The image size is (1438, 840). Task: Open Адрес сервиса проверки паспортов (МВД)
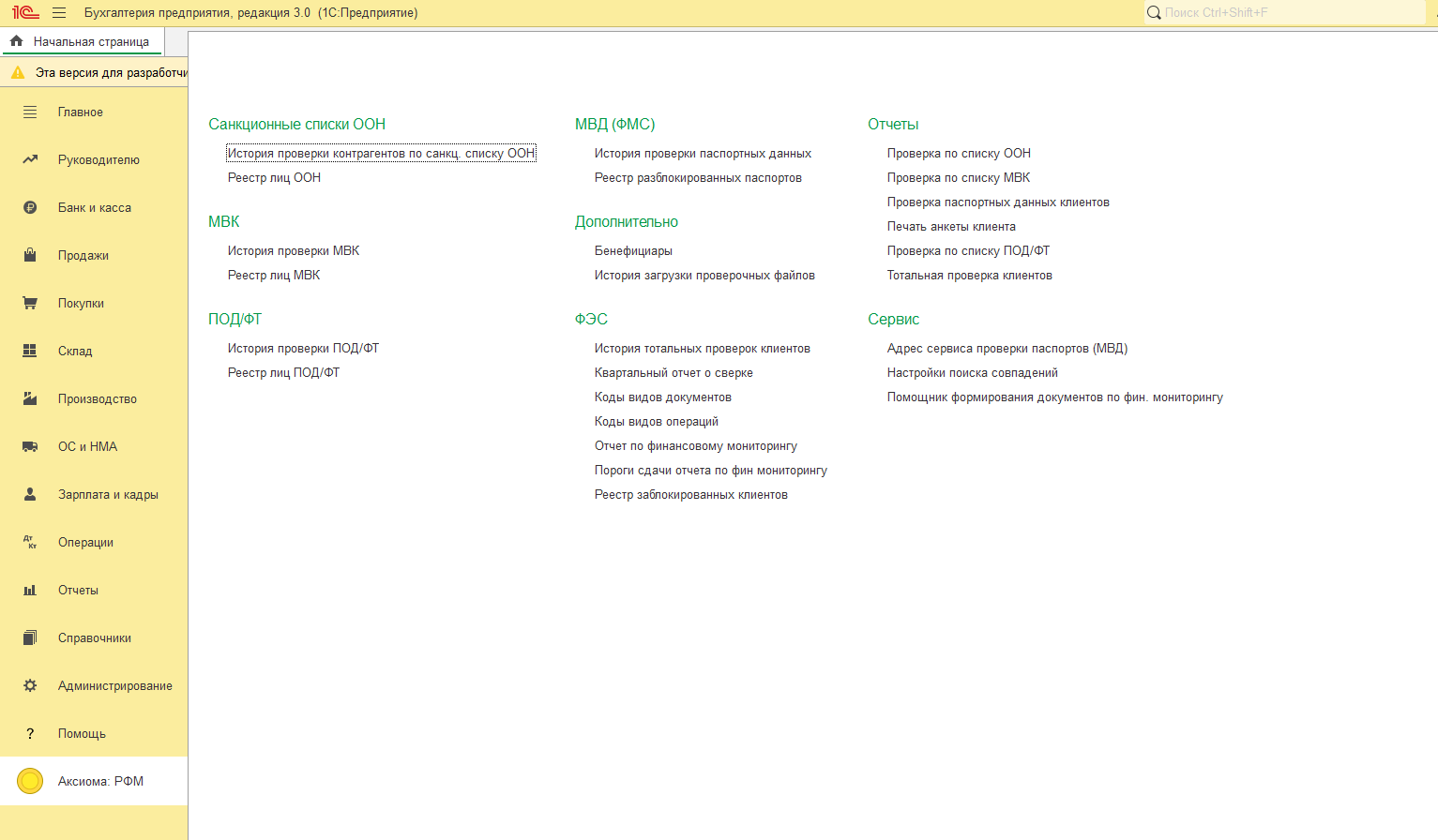tap(1007, 348)
